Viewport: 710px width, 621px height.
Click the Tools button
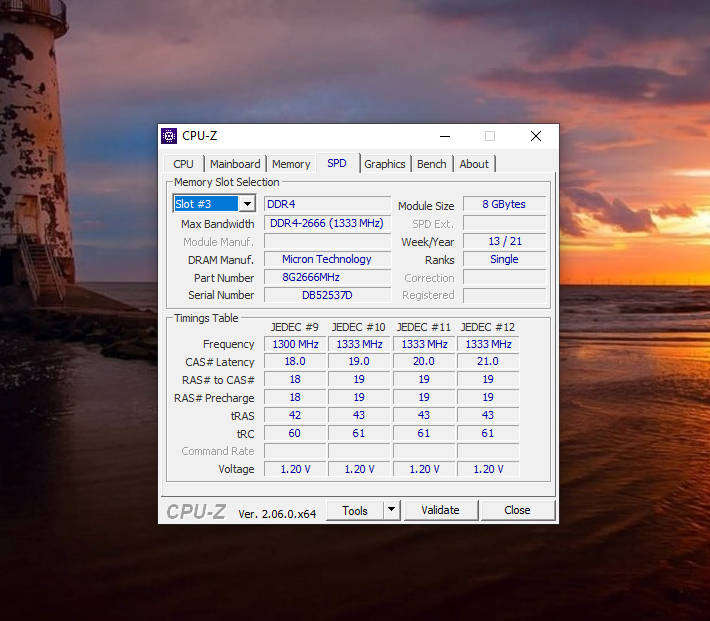355,510
